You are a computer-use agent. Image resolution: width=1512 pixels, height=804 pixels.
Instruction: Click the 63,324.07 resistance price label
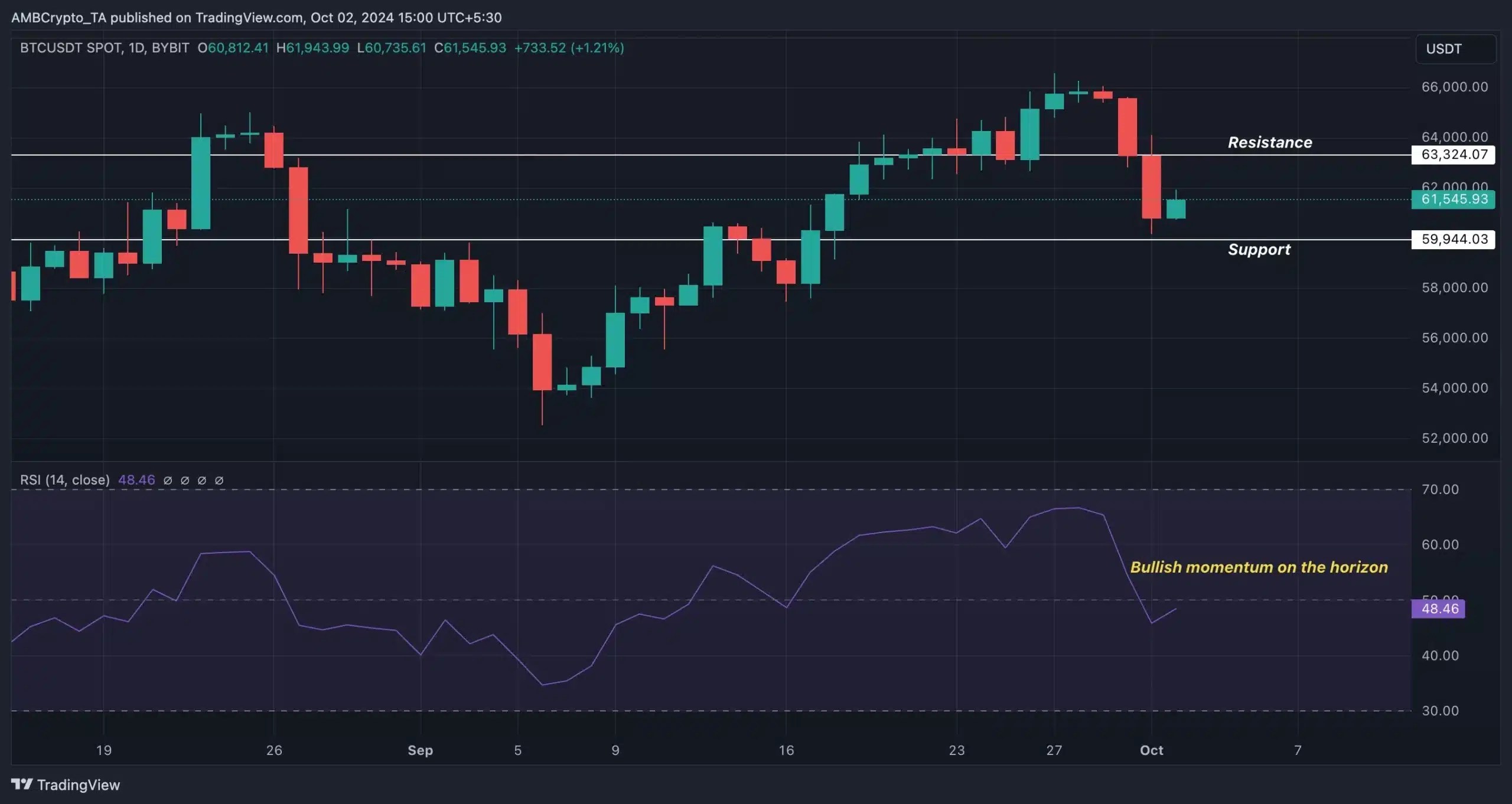click(x=1454, y=155)
